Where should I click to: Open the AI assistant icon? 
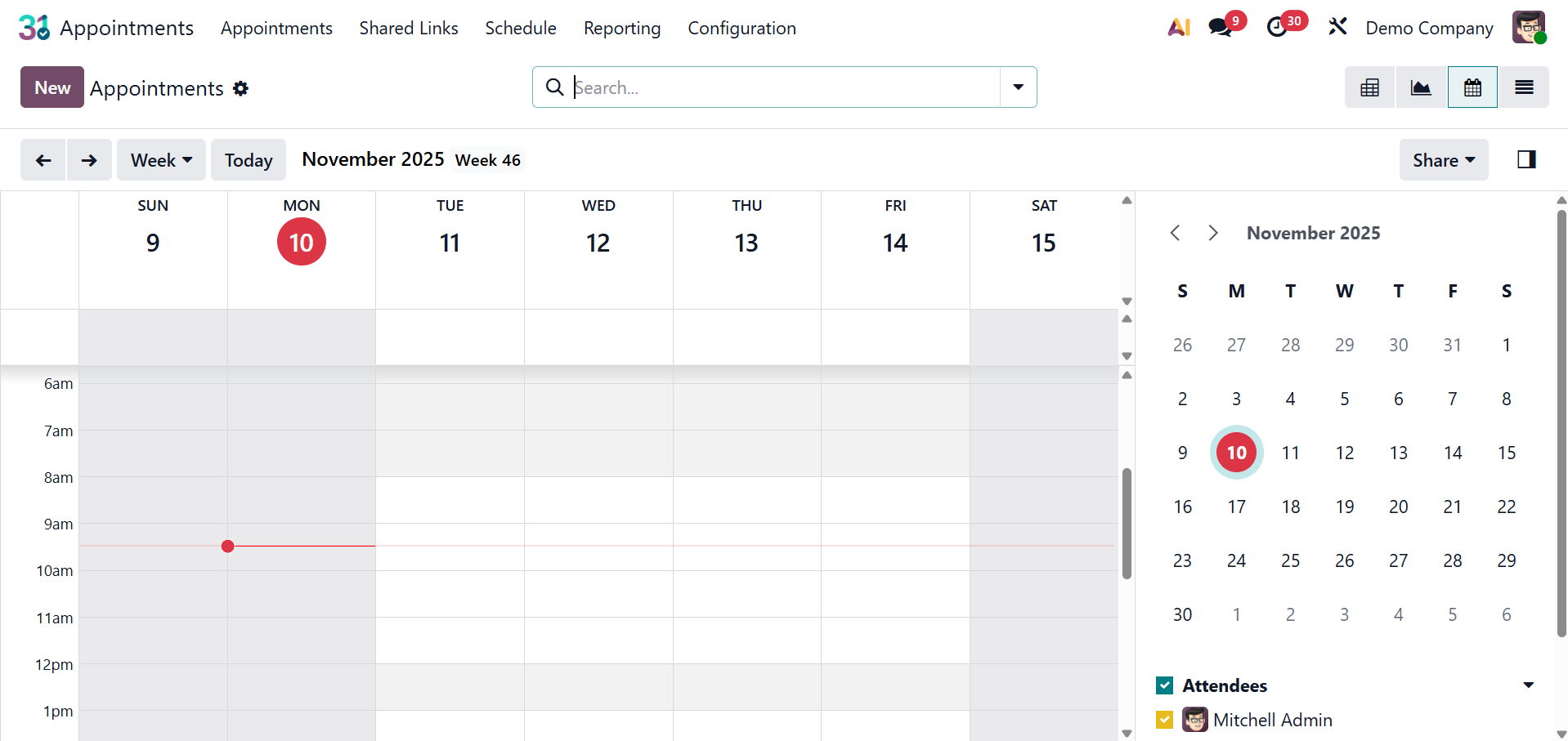1178,28
